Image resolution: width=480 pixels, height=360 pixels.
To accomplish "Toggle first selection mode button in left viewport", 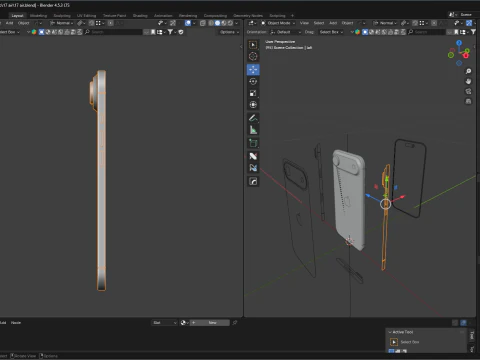I will 42,32.
